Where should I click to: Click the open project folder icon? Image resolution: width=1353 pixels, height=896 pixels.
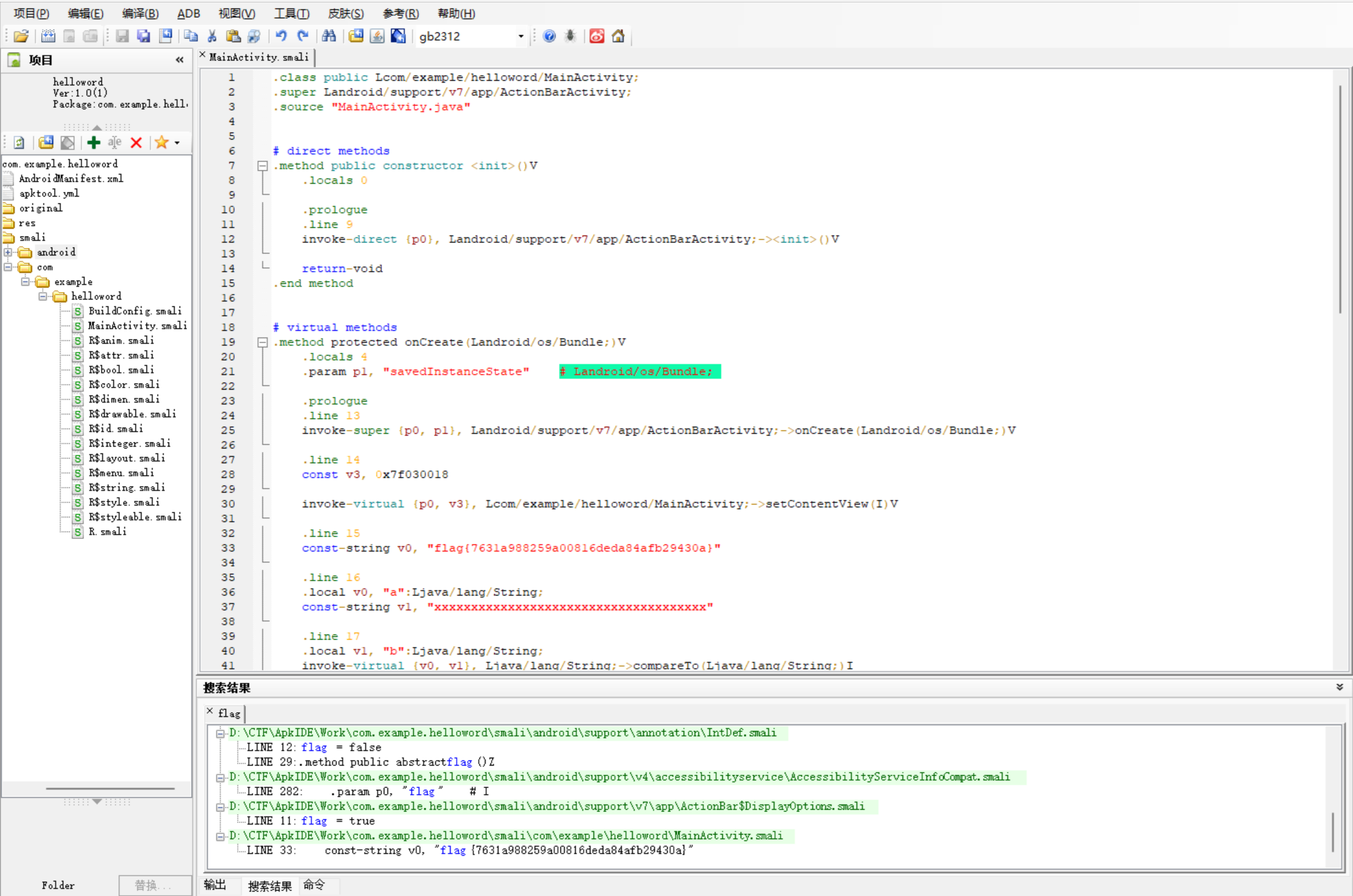tap(21, 36)
